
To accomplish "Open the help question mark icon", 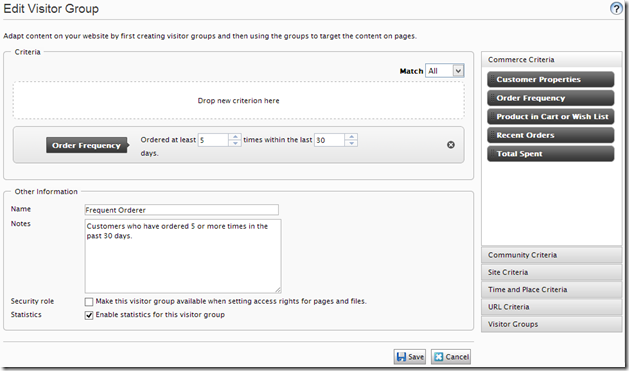I will tap(616, 8).
